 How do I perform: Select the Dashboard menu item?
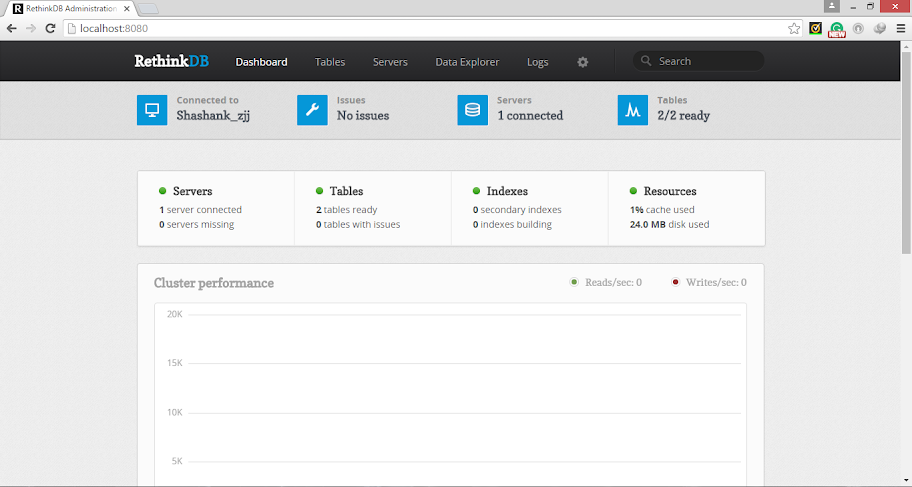(x=261, y=62)
